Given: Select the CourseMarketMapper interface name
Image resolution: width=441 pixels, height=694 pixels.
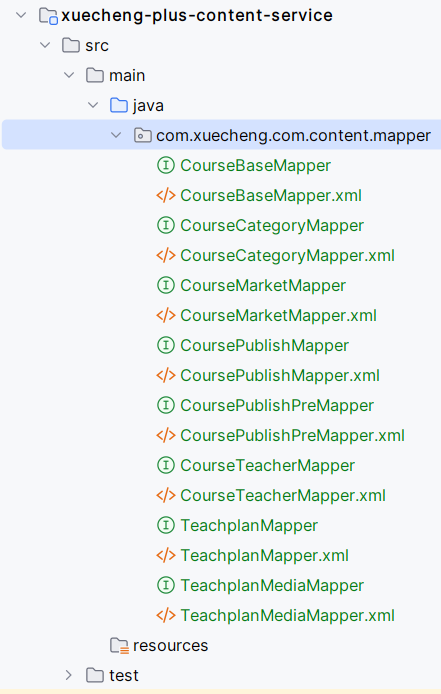Looking at the screenshot, I should (x=263, y=285).
